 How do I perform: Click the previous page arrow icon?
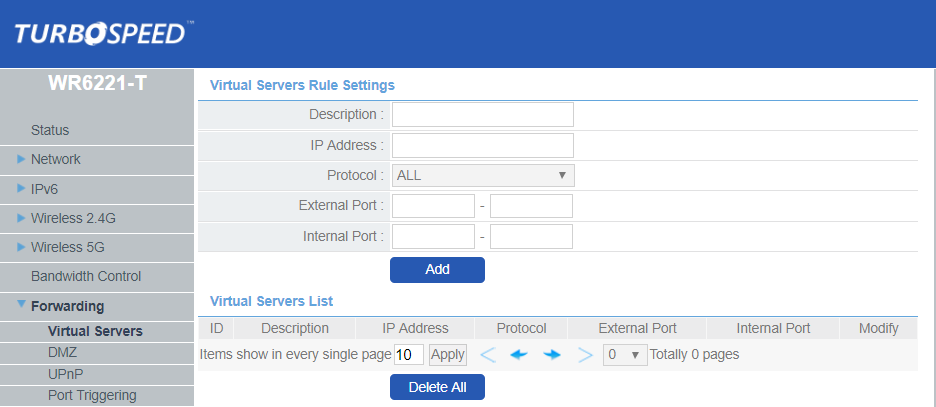[x=518, y=355]
